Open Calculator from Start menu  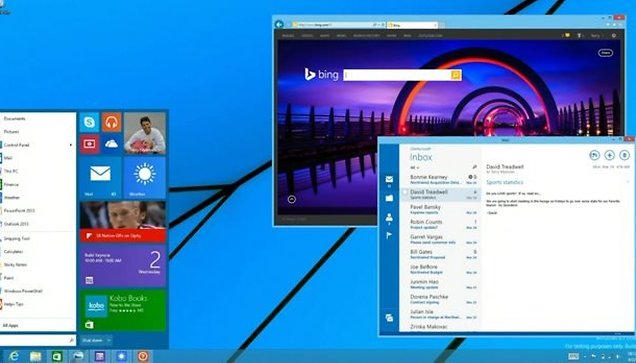coord(13,251)
